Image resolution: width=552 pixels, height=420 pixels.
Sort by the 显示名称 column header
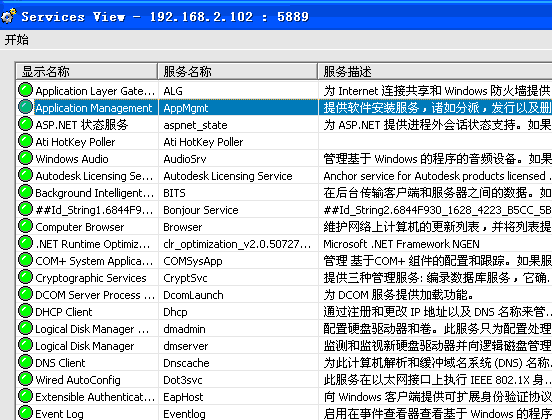[87, 71]
